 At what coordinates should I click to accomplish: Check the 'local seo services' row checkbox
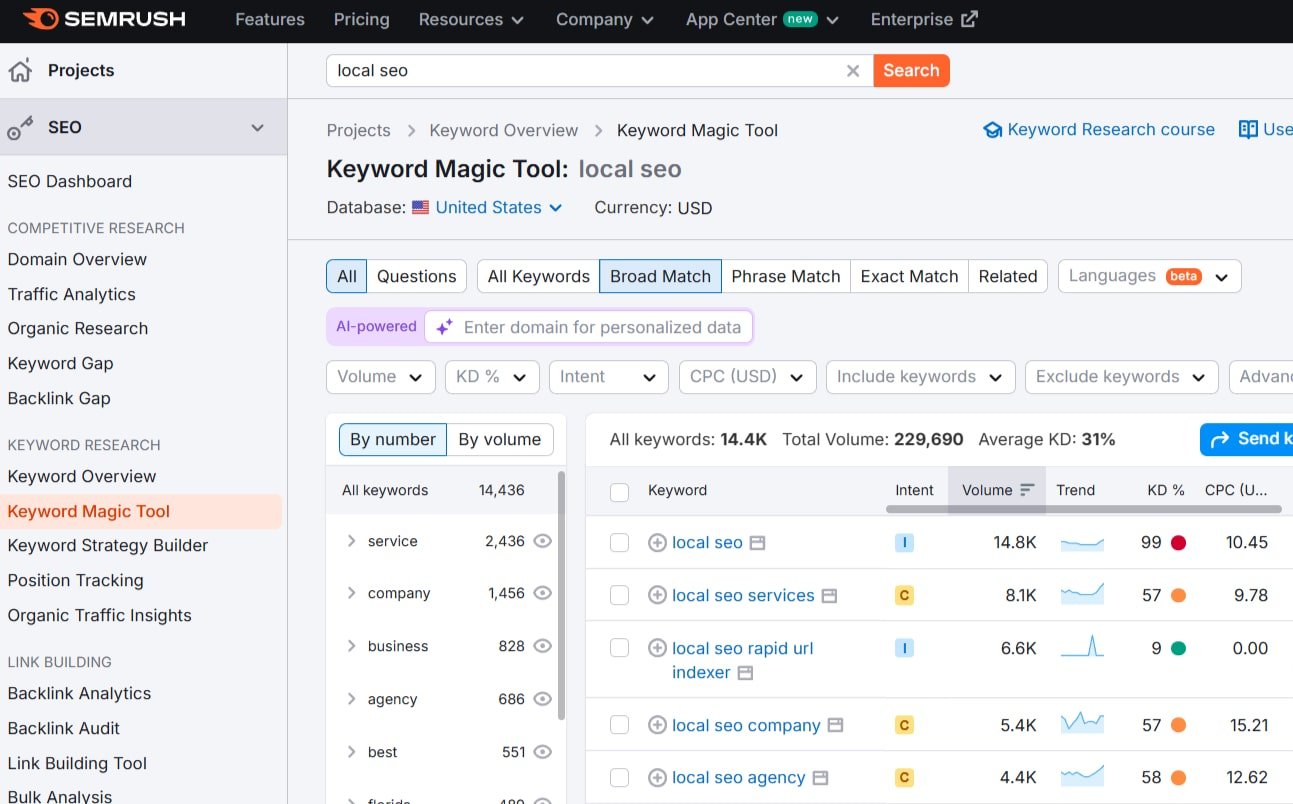tap(619, 596)
